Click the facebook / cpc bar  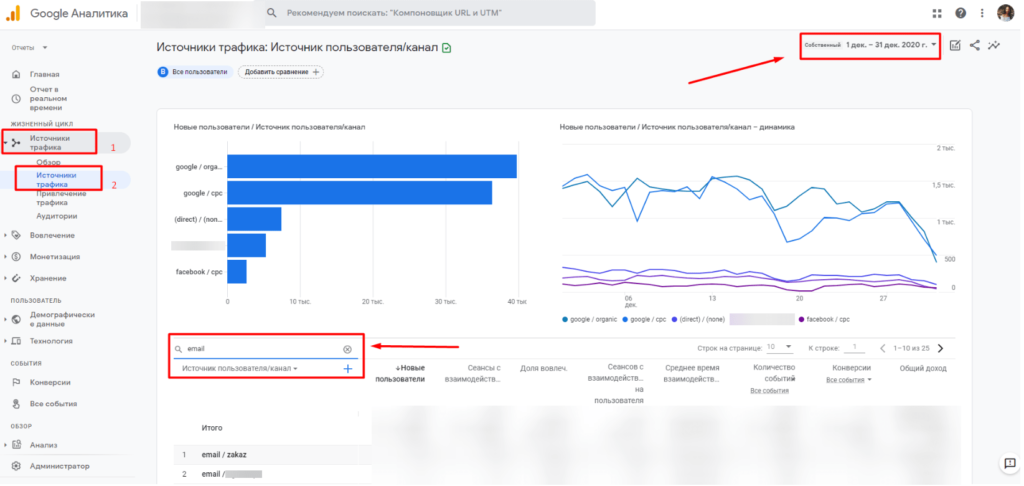point(236,272)
